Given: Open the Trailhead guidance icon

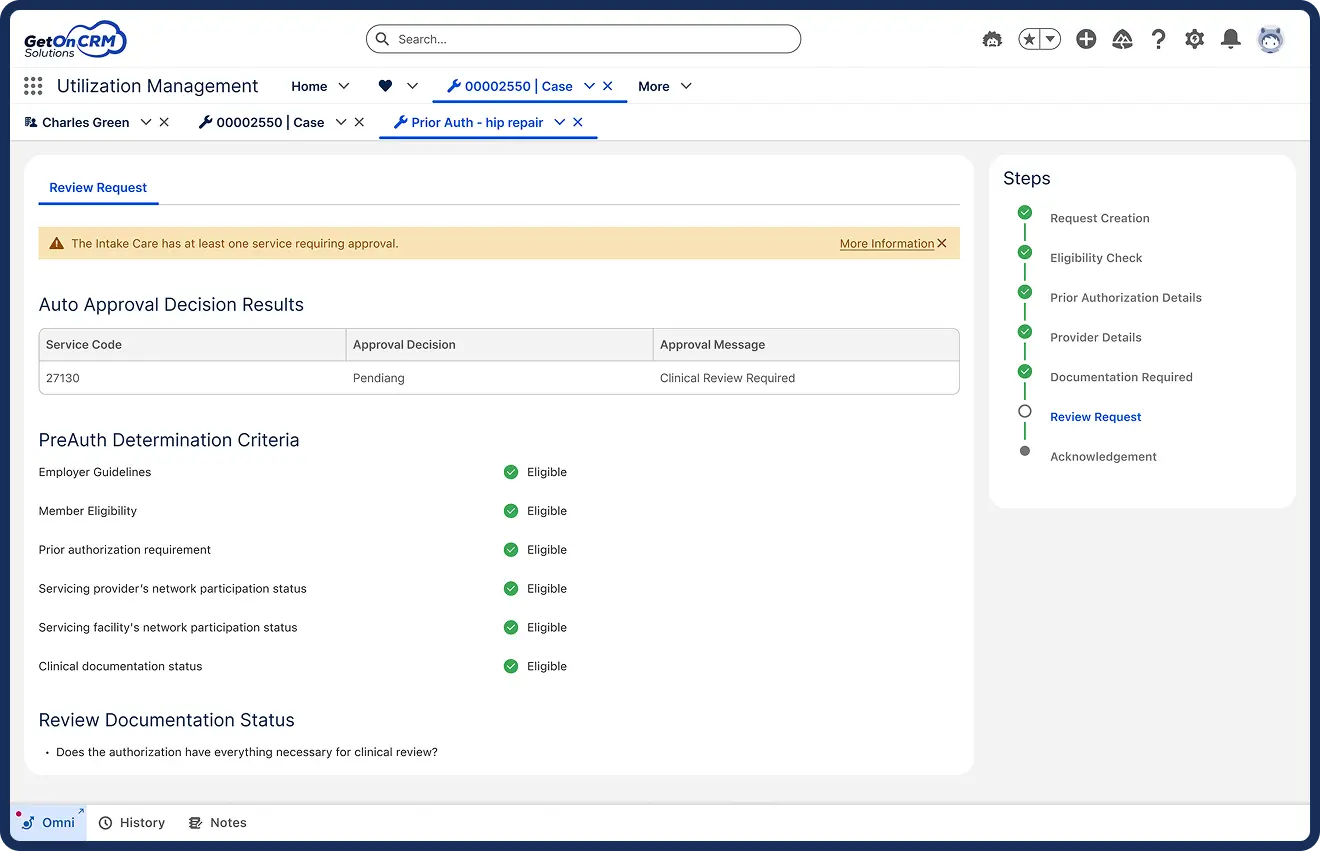Looking at the screenshot, I should 1122,39.
